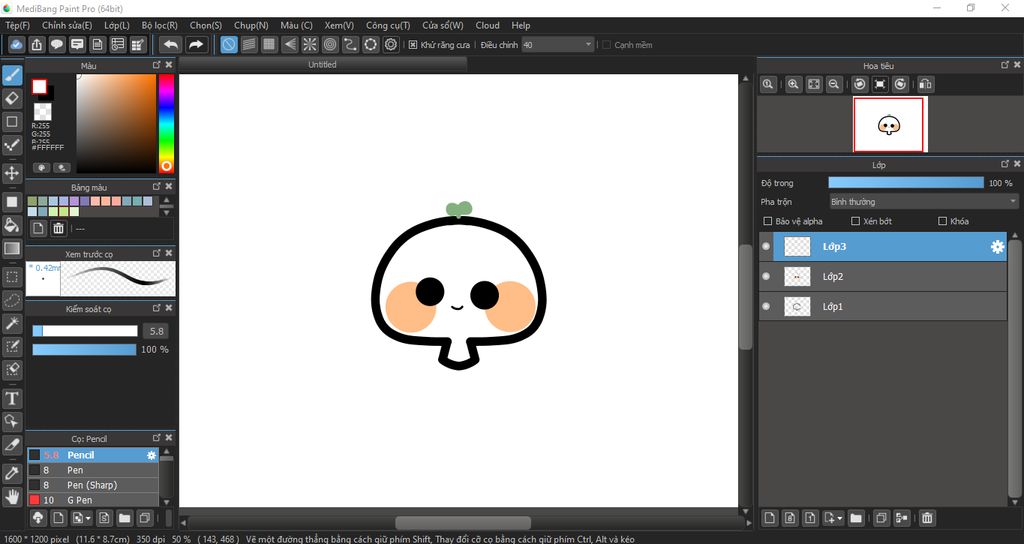Undock the Màu color panel

click(157, 65)
